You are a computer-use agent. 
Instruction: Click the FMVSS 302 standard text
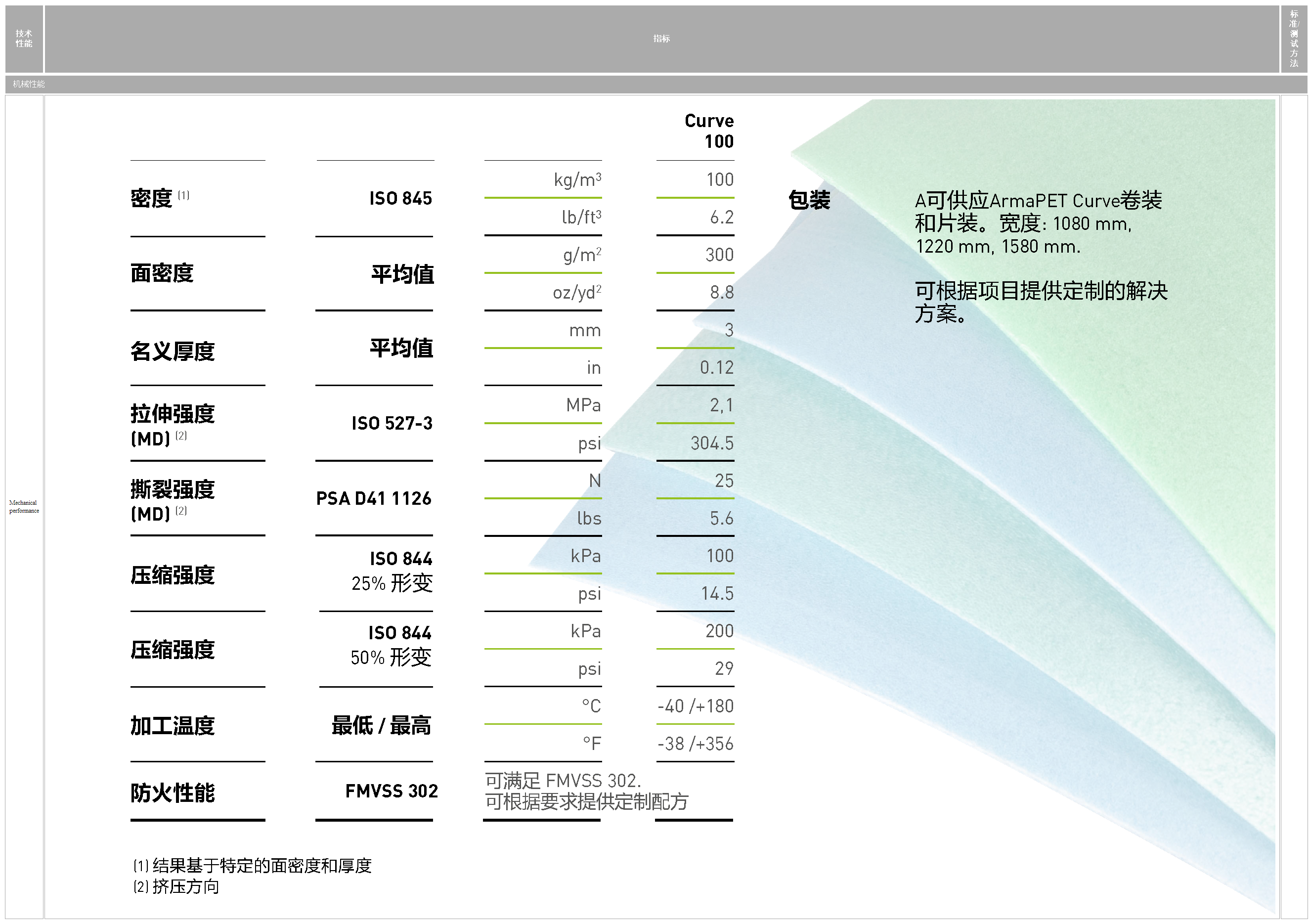(x=391, y=791)
